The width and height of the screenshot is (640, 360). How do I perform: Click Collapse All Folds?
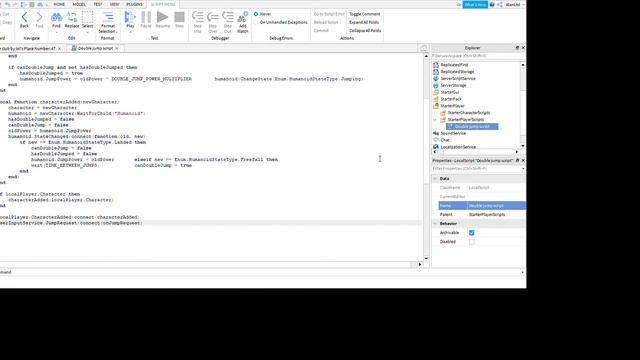click(365, 31)
